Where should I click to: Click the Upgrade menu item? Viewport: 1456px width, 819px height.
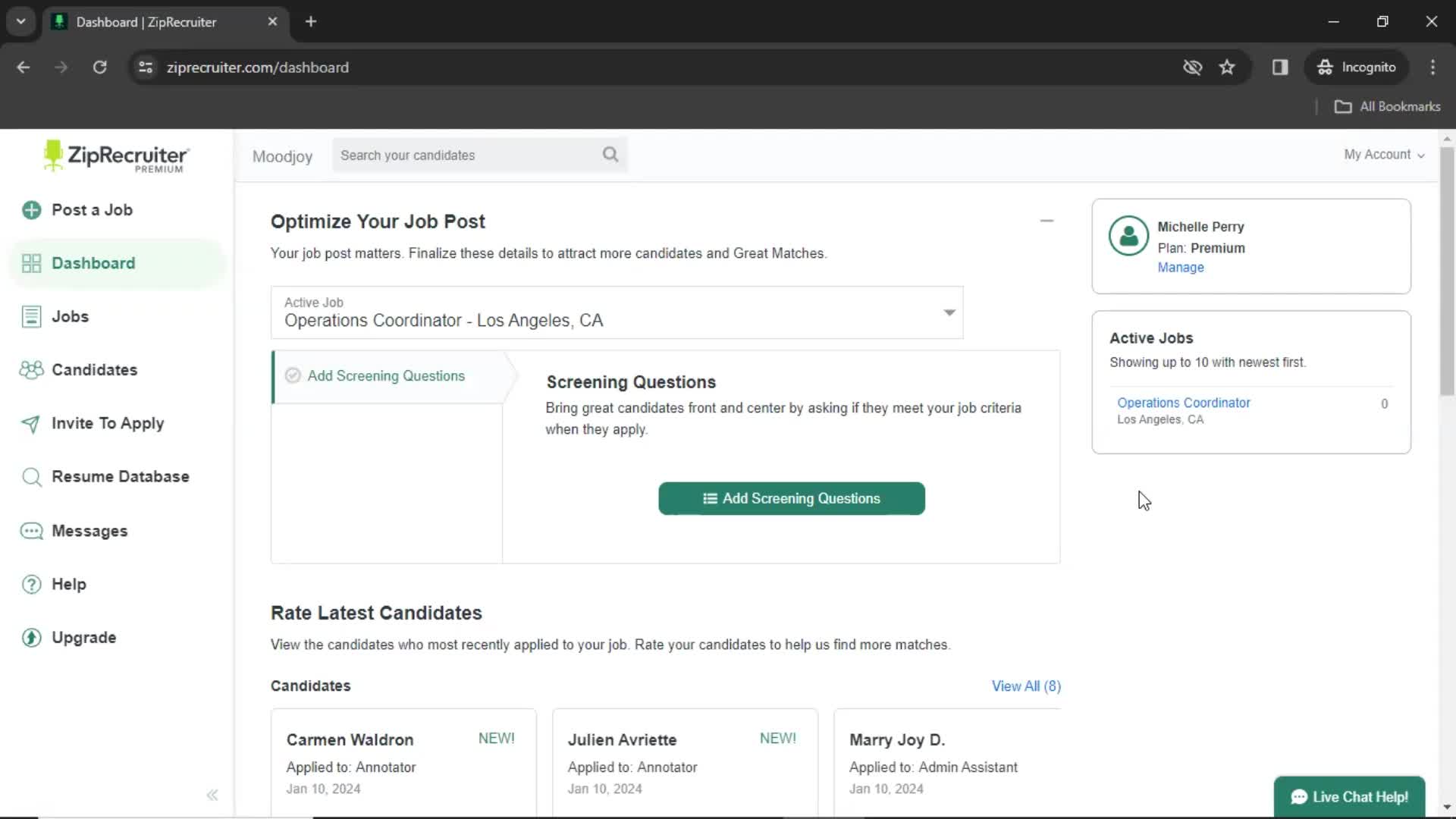pos(83,637)
